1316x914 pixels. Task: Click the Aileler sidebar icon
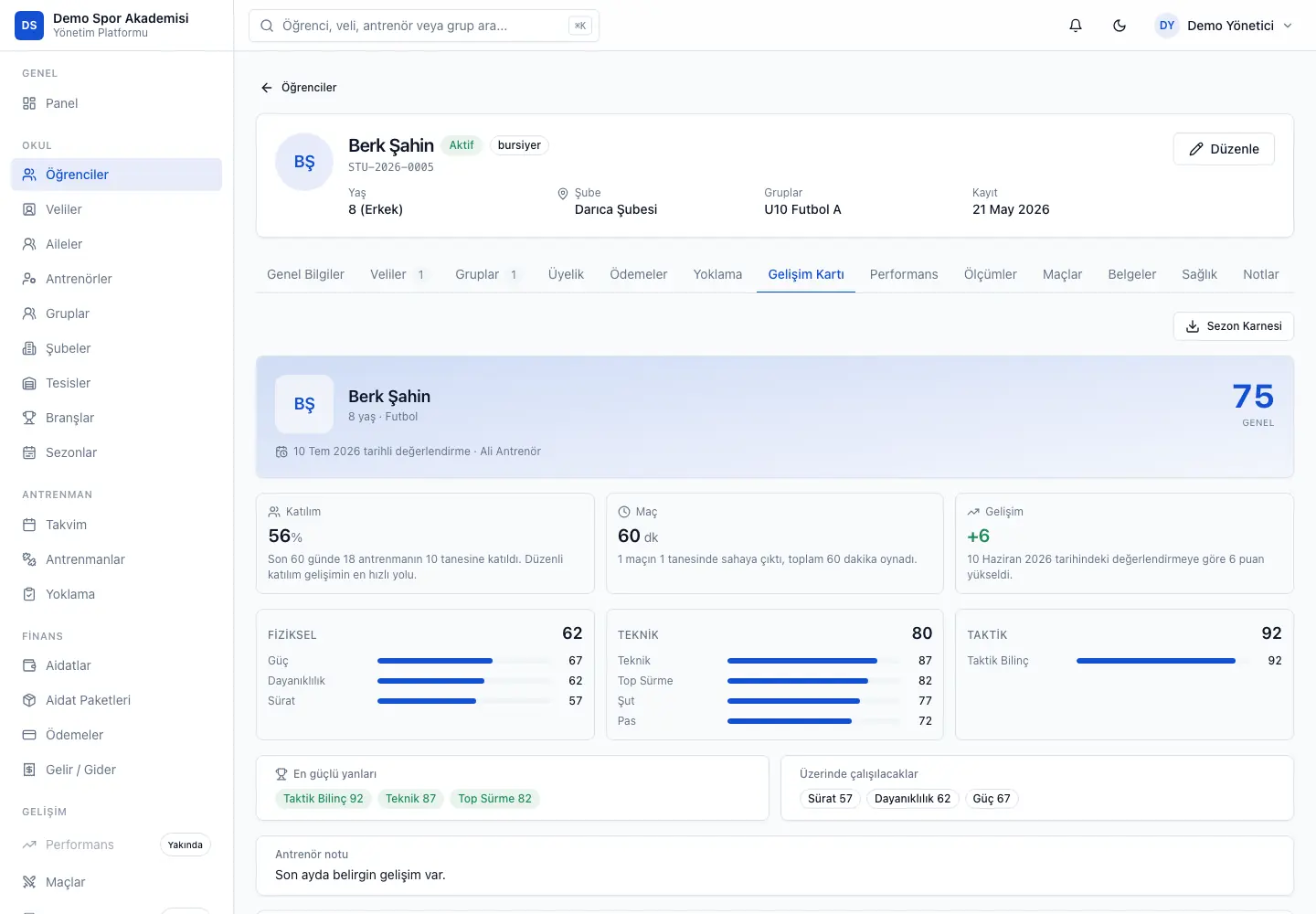coord(29,244)
